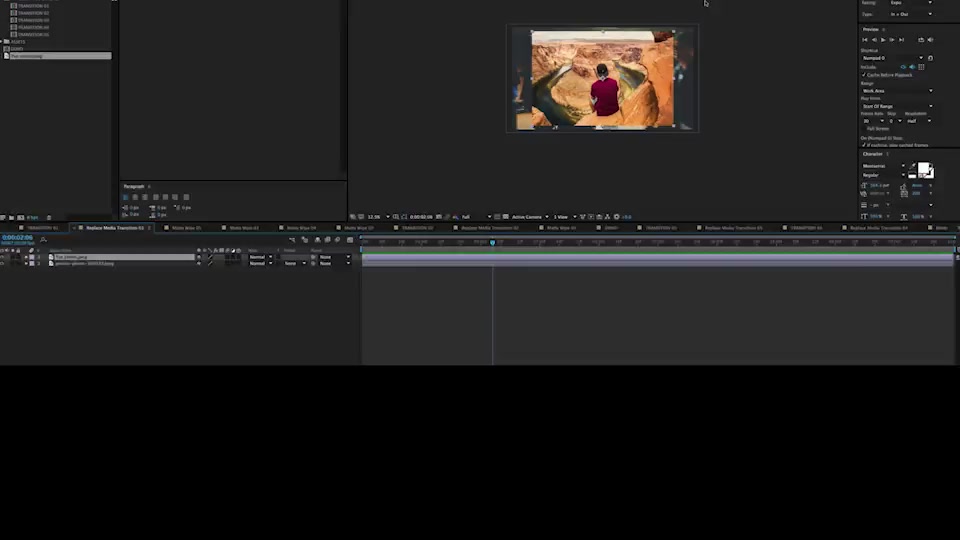
Task: Open the 1 View layout dropdown
Action: (x=565, y=217)
